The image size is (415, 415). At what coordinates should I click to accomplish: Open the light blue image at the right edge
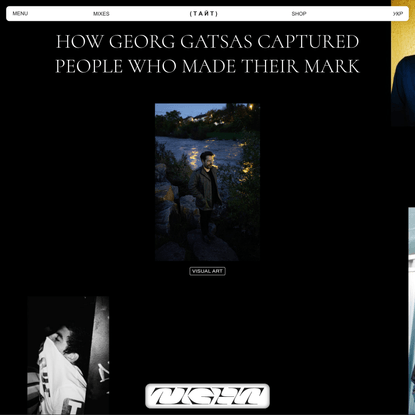point(412,311)
